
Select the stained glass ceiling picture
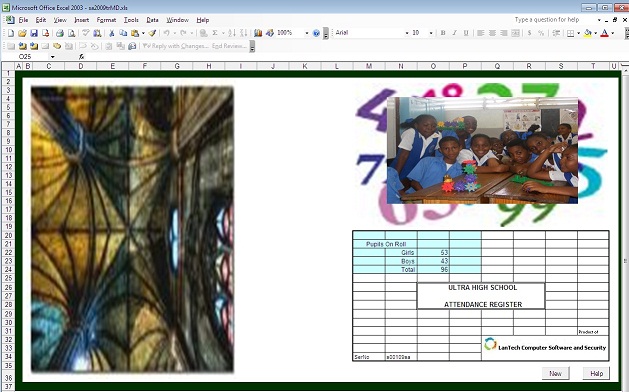click(x=132, y=229)
